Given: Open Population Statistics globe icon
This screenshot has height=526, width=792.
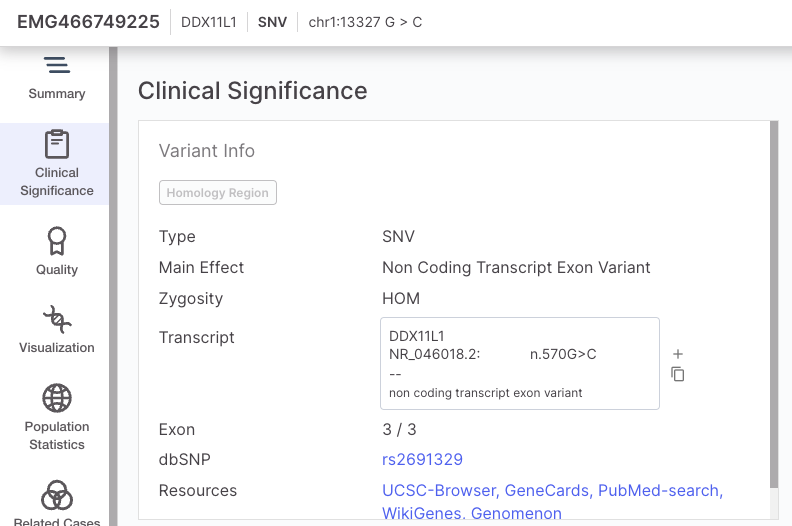Looking at the screenshot, I should (x=57, y=398).
